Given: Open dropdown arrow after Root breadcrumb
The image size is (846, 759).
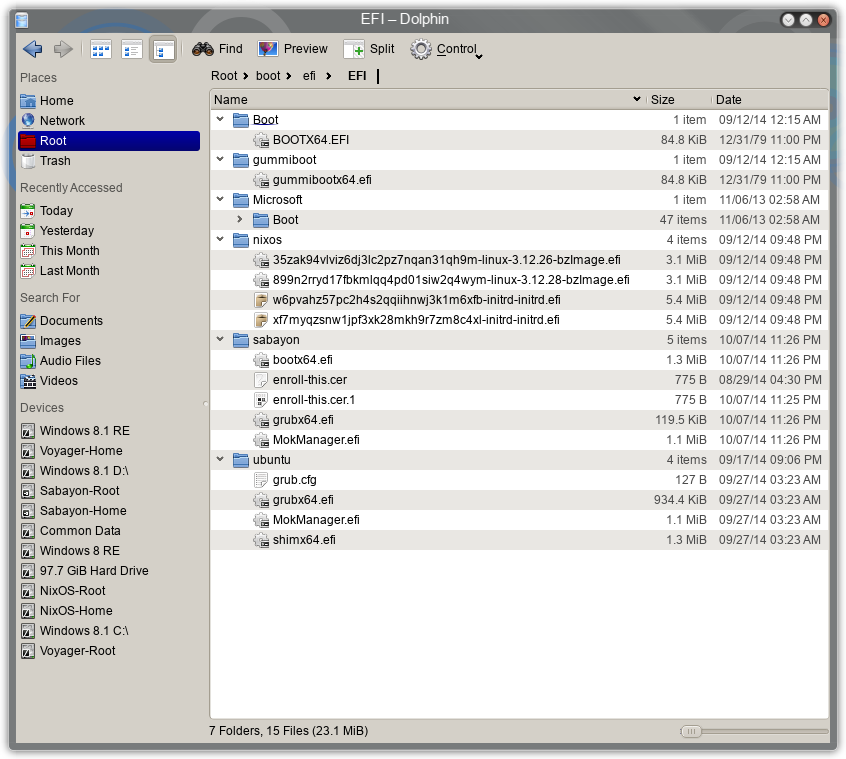Looking at the screenshot, I should pyautogui.click(x=245, y=76).
